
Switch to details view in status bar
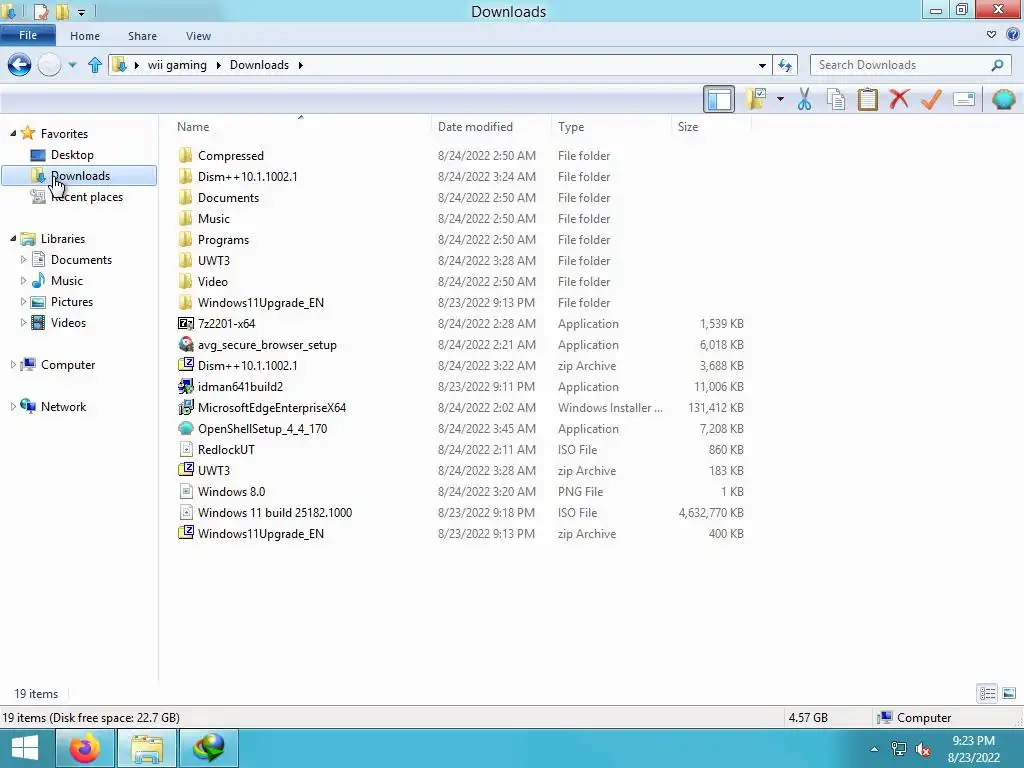[x=987, y=693]
